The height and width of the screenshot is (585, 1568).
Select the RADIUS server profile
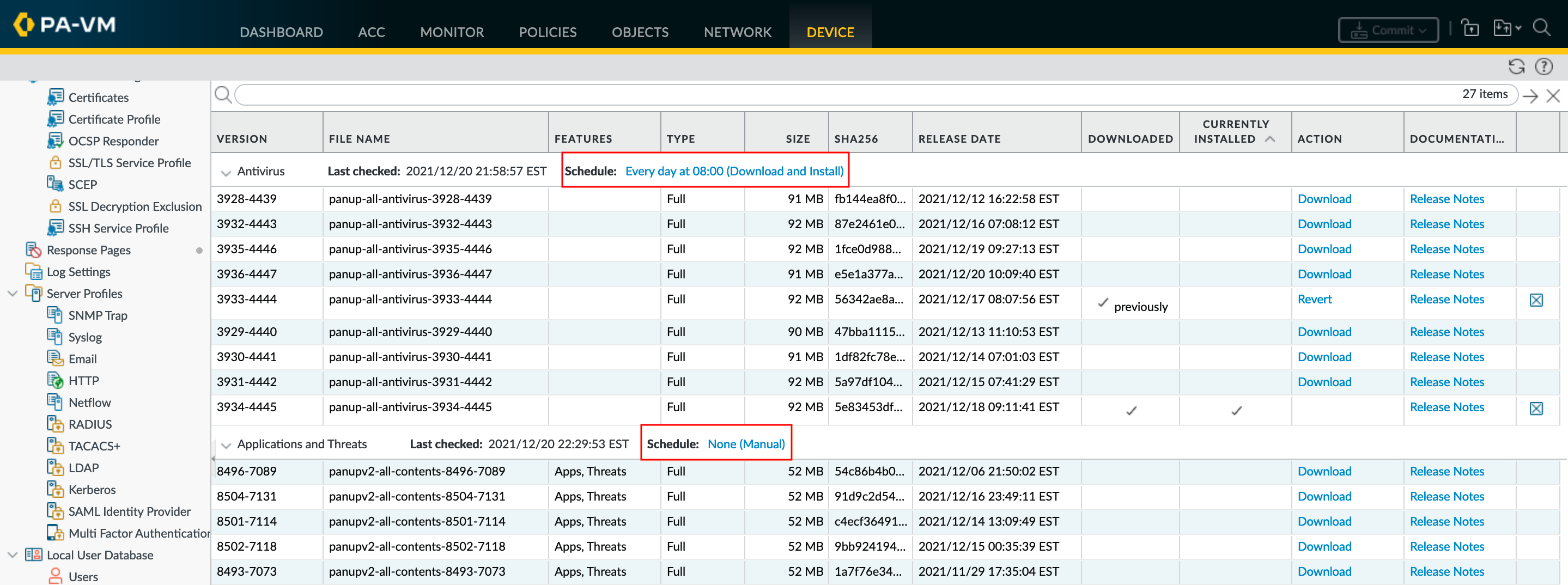click(x=89, y=424)
